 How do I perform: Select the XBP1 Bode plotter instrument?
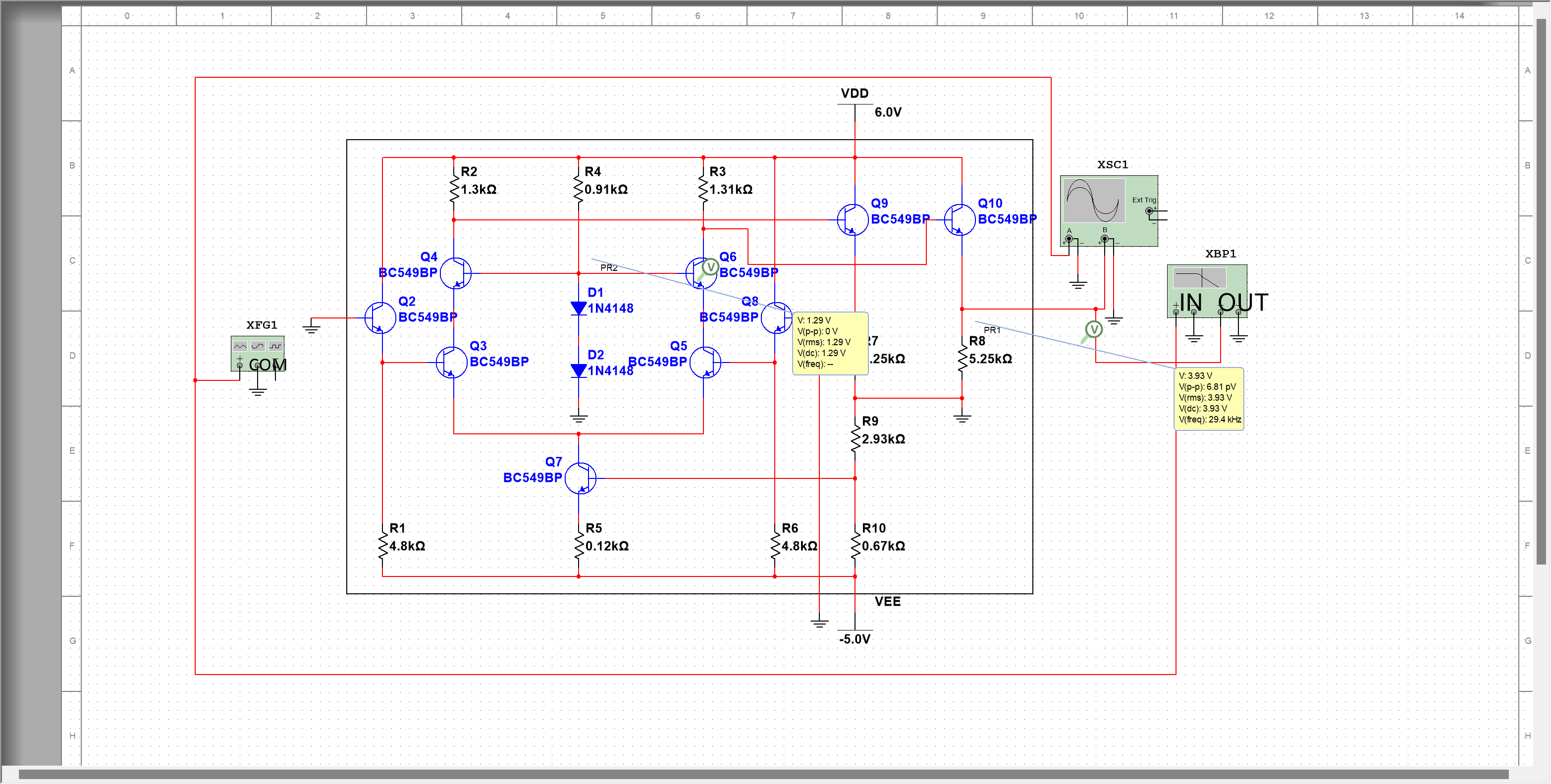point(1207,291)
